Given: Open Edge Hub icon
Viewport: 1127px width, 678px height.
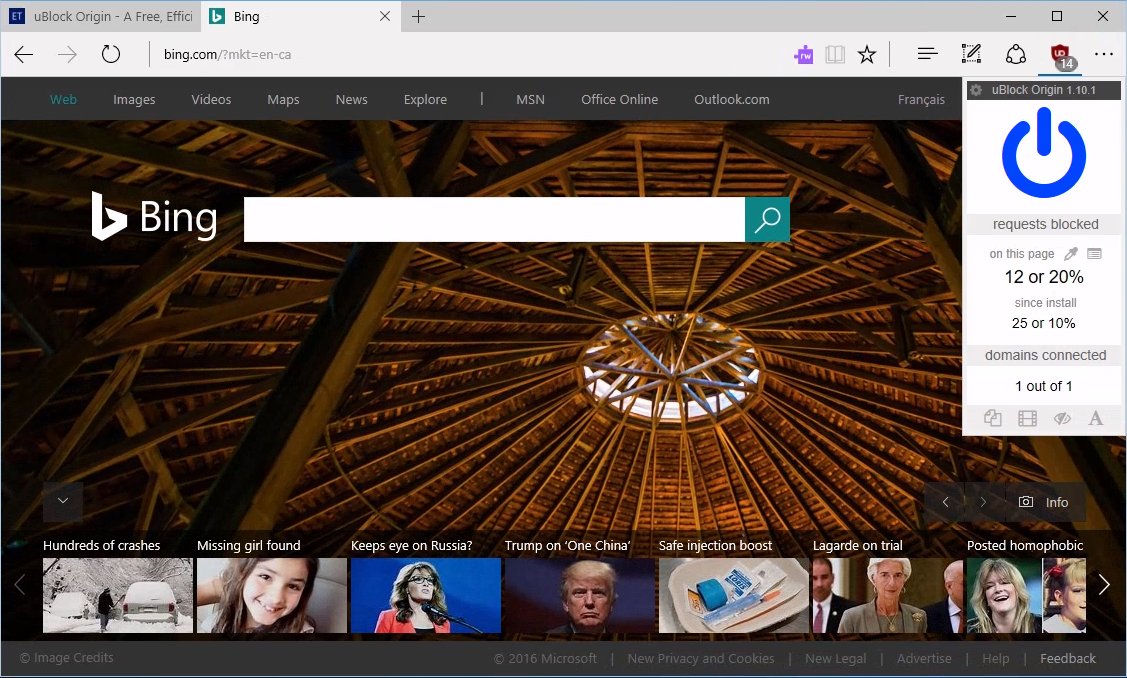Looking at the screenshot, I should pos(927,54).
